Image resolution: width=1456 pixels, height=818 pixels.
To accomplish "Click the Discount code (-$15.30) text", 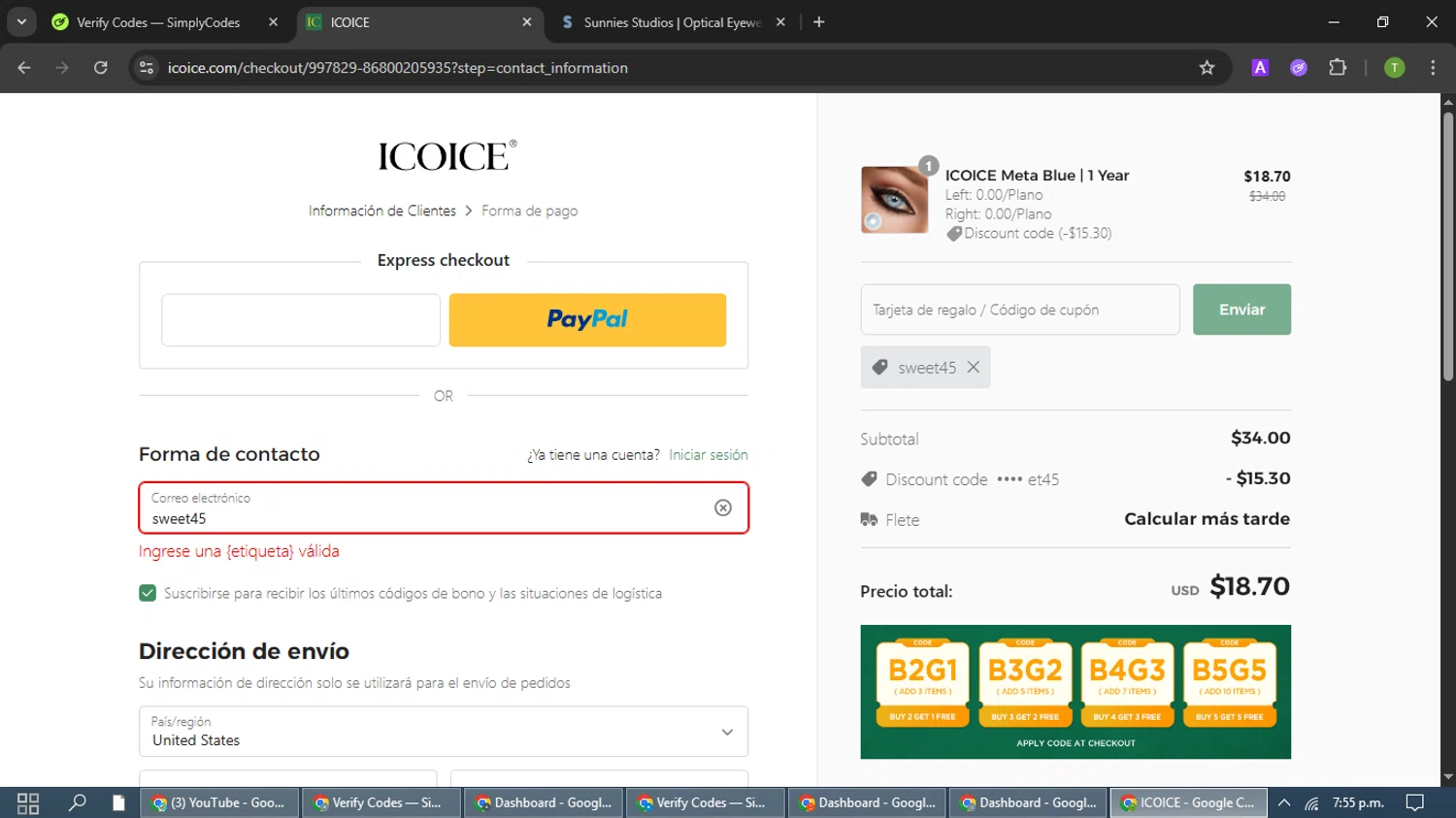I will pos(1038,233).
